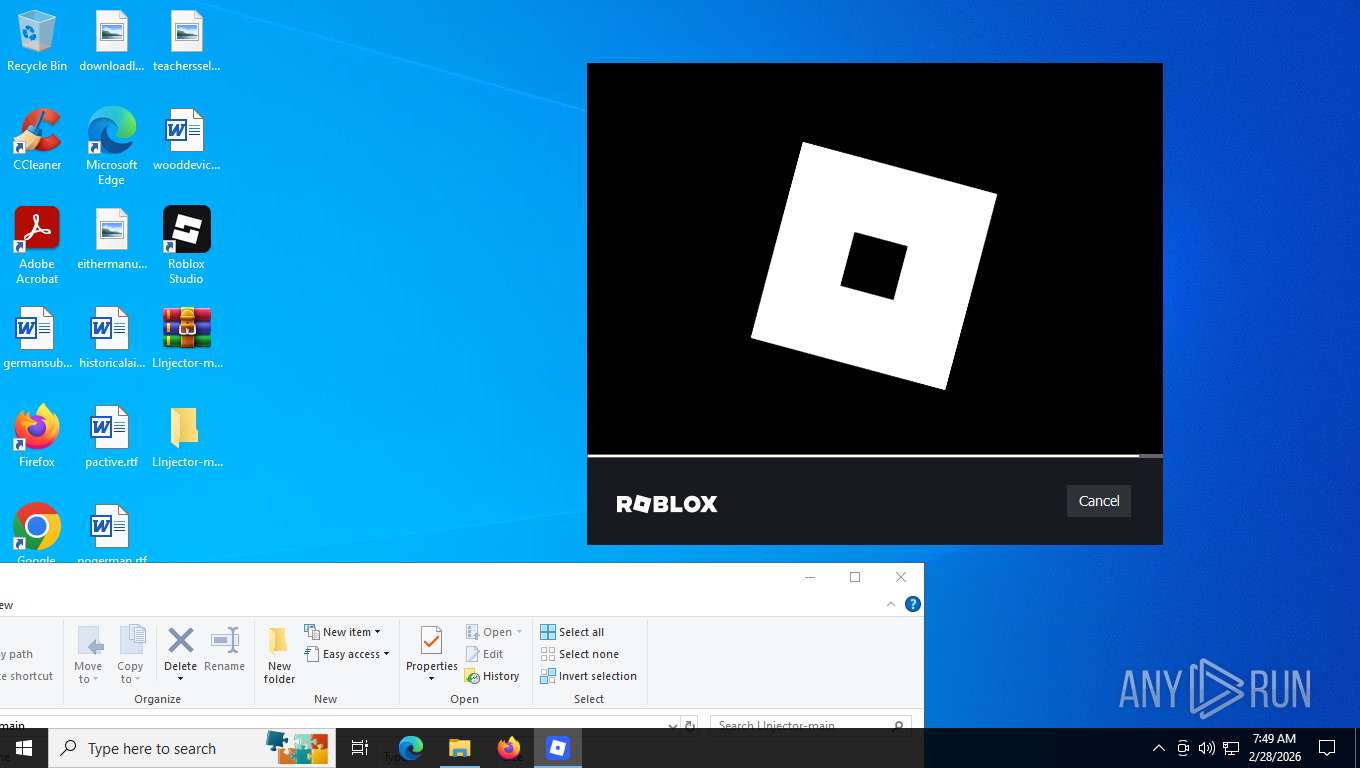The image size is (1360, 768).
Task: Select the germansub Word document
Action: 37,338
